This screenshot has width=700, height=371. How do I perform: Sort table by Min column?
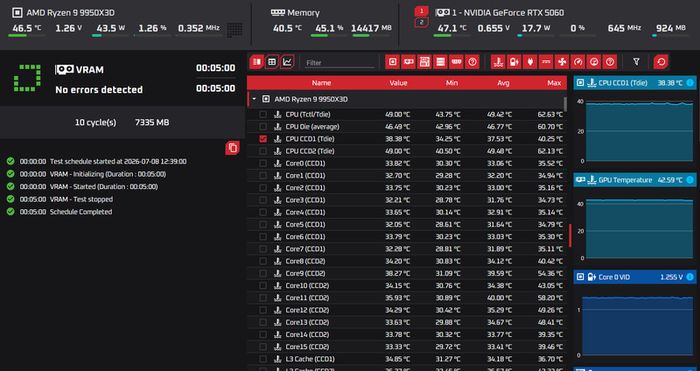[452, 83]
